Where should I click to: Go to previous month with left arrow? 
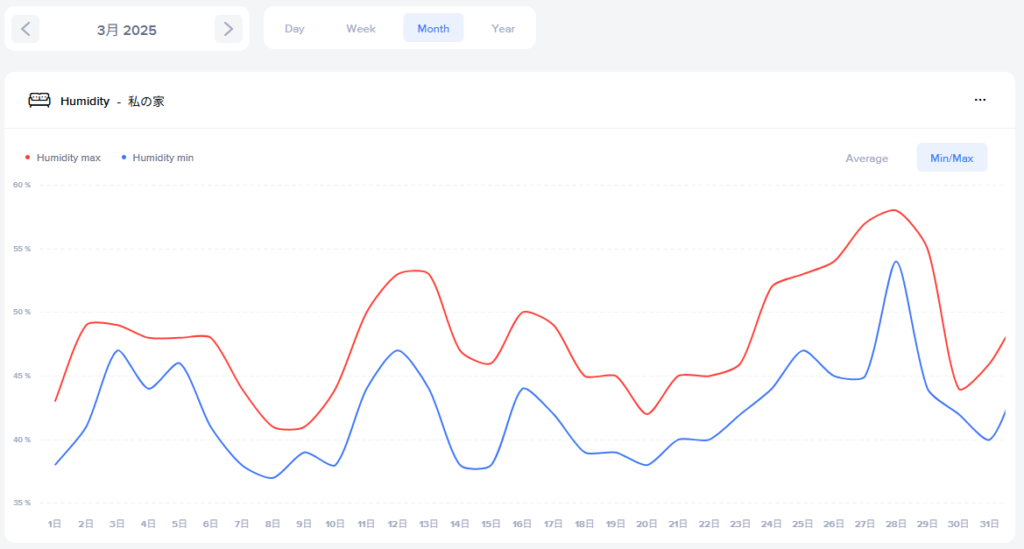coord(25,29)
